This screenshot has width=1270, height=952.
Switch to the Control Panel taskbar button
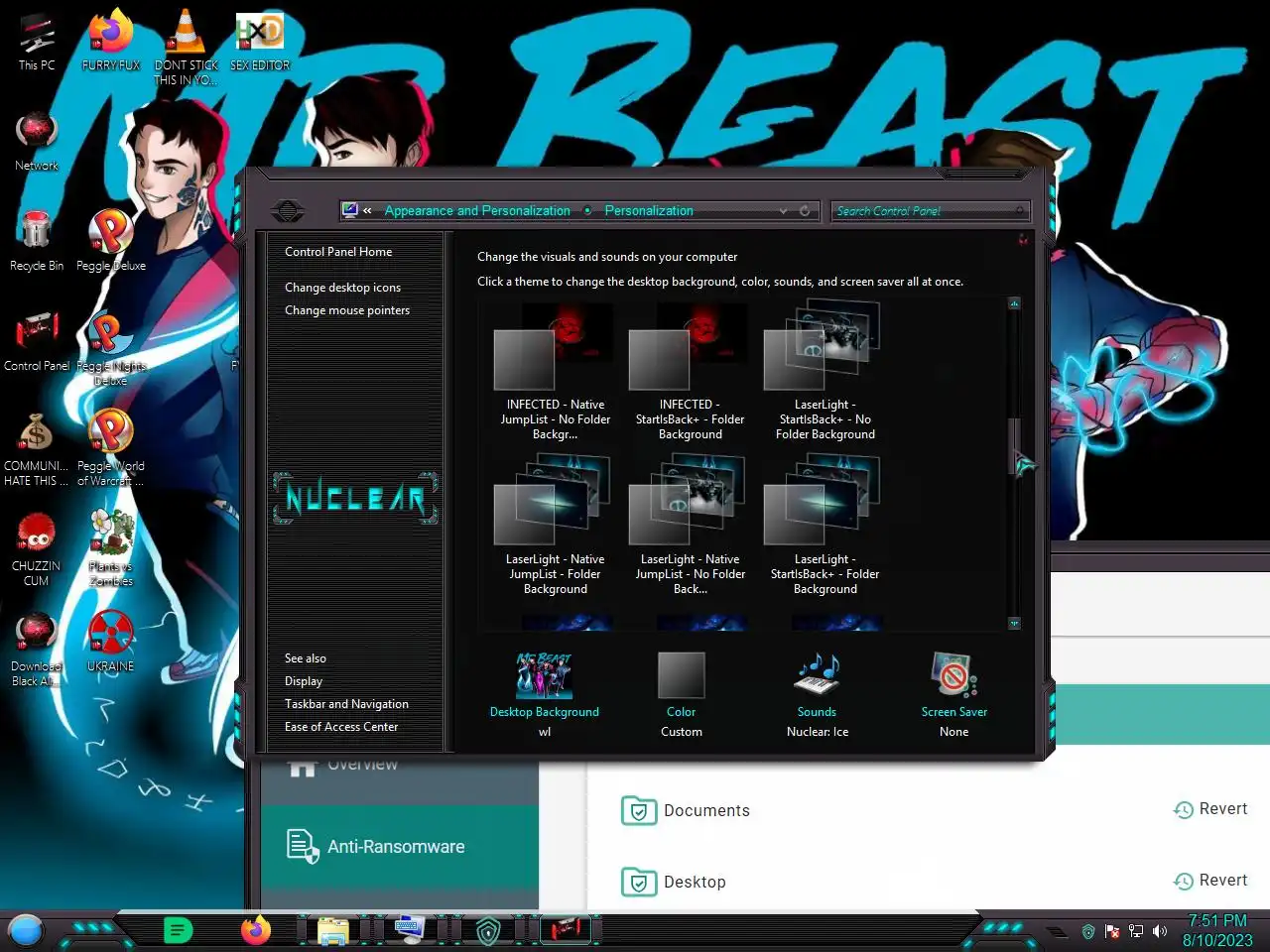pyautogui.click(x=566, y=930)
